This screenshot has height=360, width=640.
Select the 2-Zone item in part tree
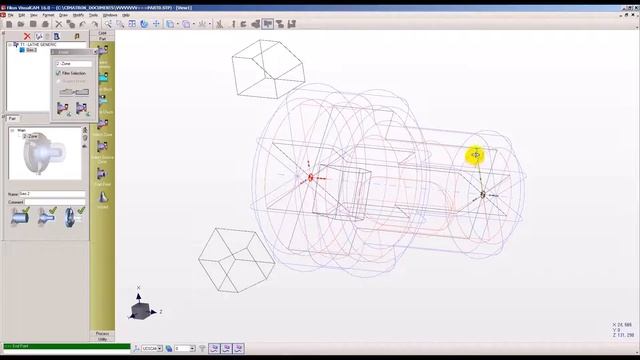[30, 136]
